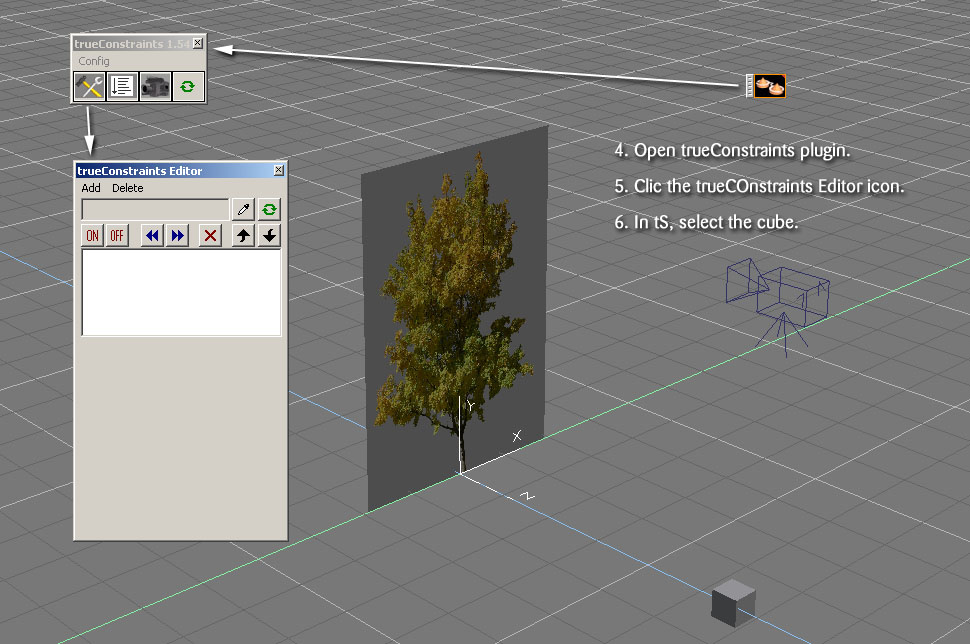Click inside the empty constraints list box

[181, 293]
